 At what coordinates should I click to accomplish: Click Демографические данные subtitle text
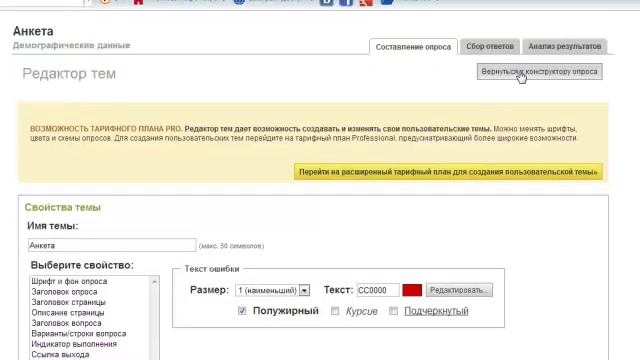[x=71, y=45]
